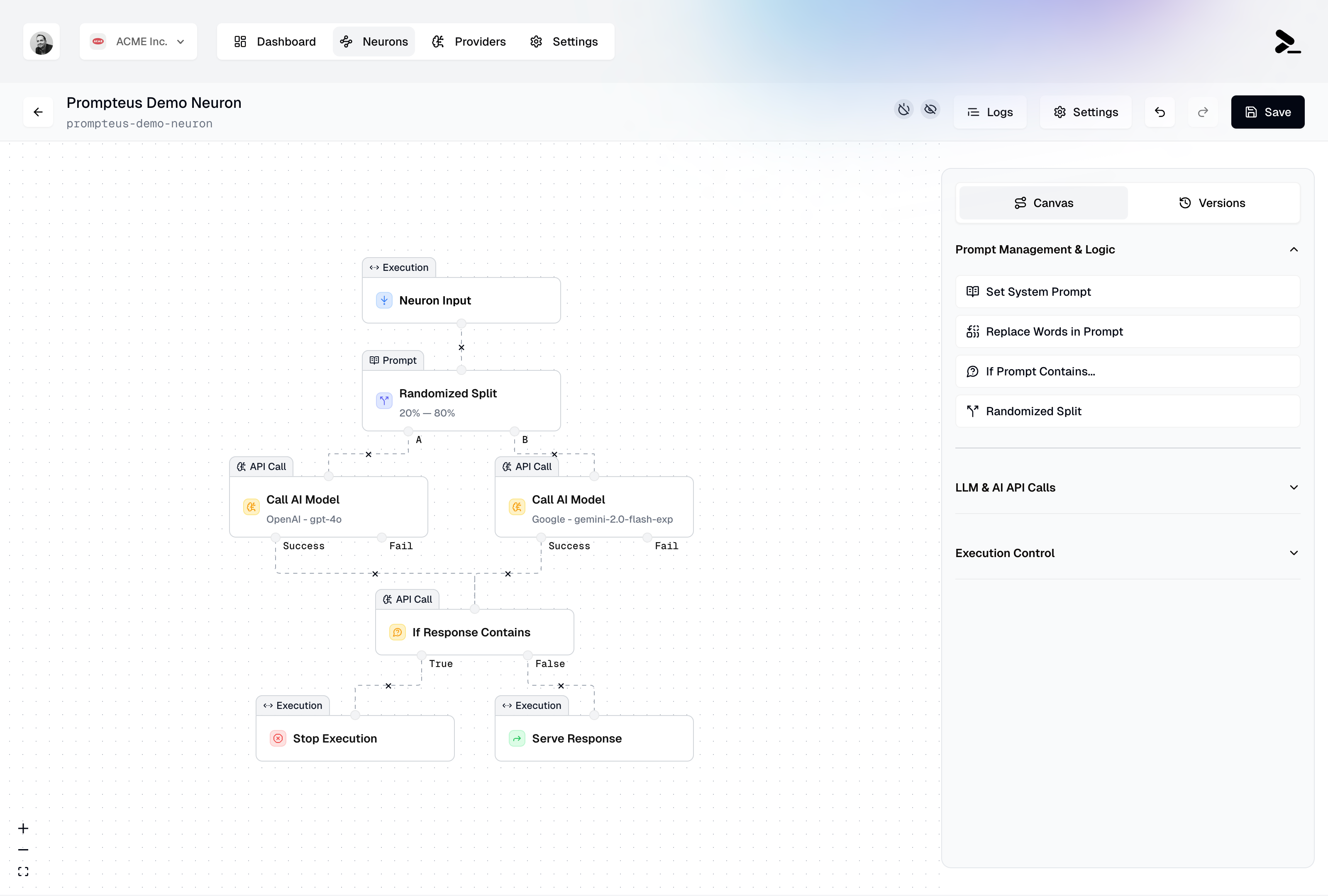This screenshot has height=896, width=1328.
Task: Delete connection between Neuron Input and Randomized Split
Action: pos(462,347)
